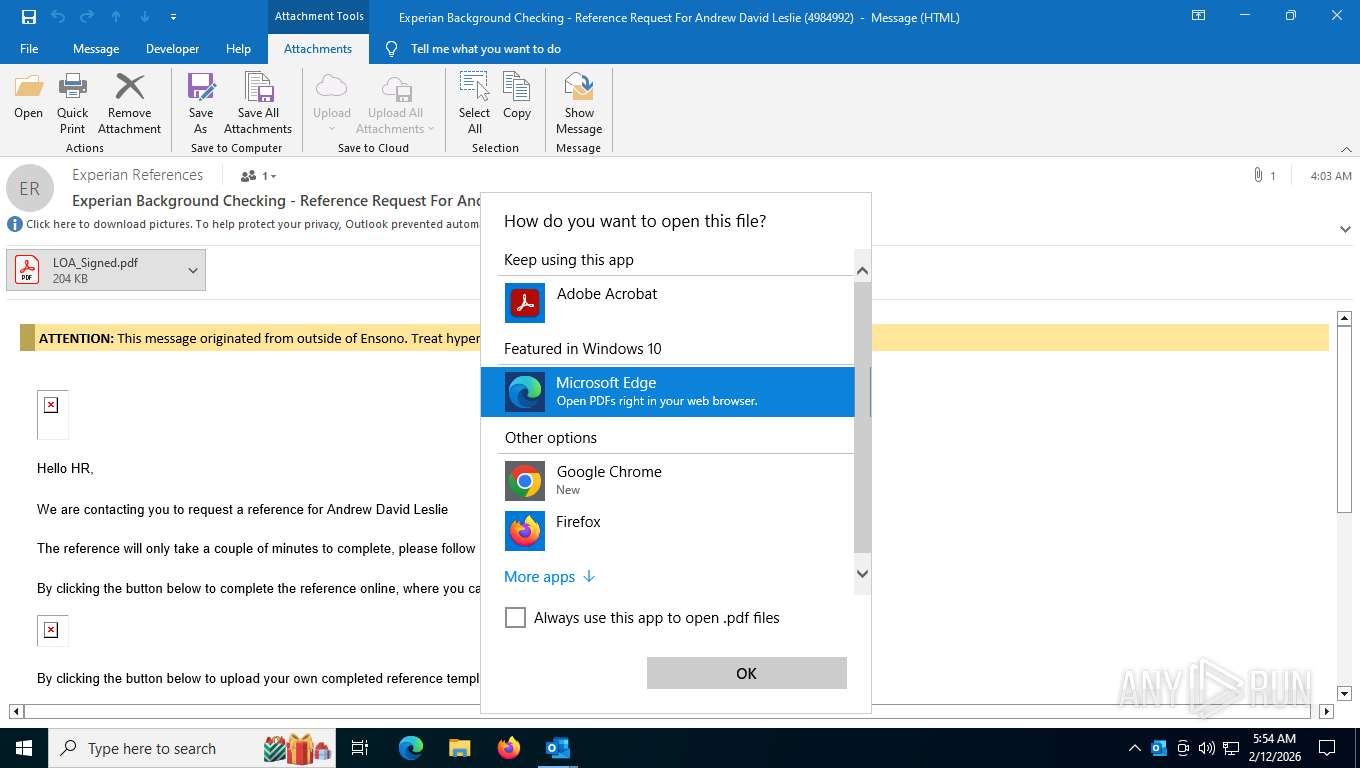Viewport: 1360px width, 768px height.
Task: Click the volume icon in the system tray
Action: coord(1207,747)
